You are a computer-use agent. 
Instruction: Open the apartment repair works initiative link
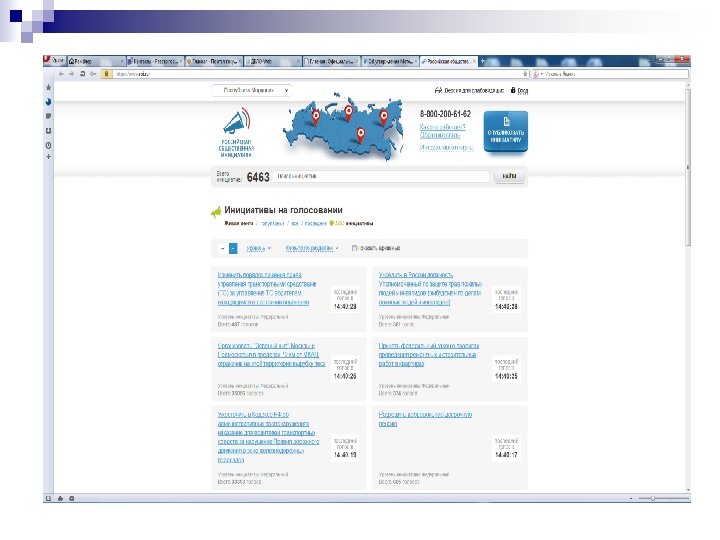(428, 354)
